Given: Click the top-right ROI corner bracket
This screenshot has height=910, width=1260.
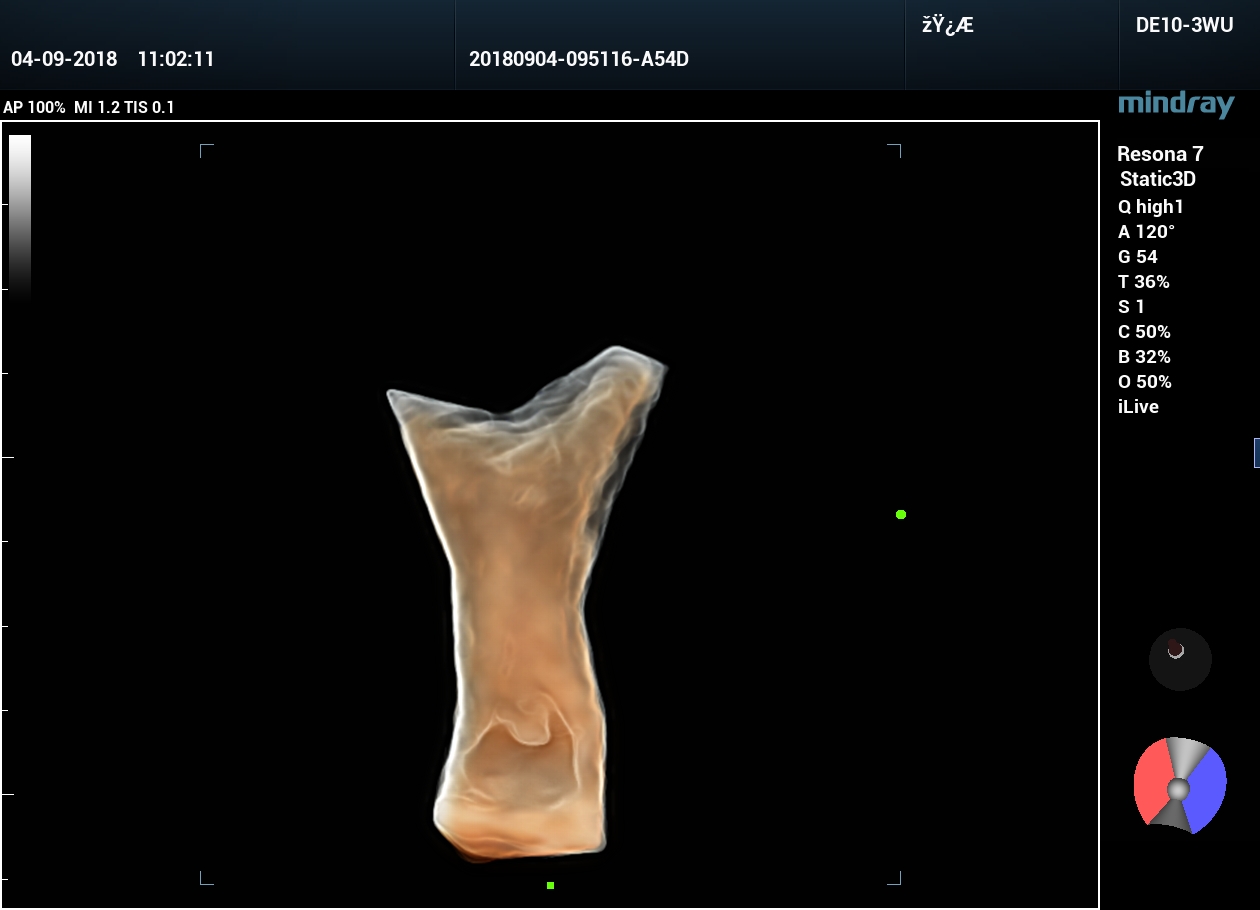Looking at the screenshot, I should (895, 150).
